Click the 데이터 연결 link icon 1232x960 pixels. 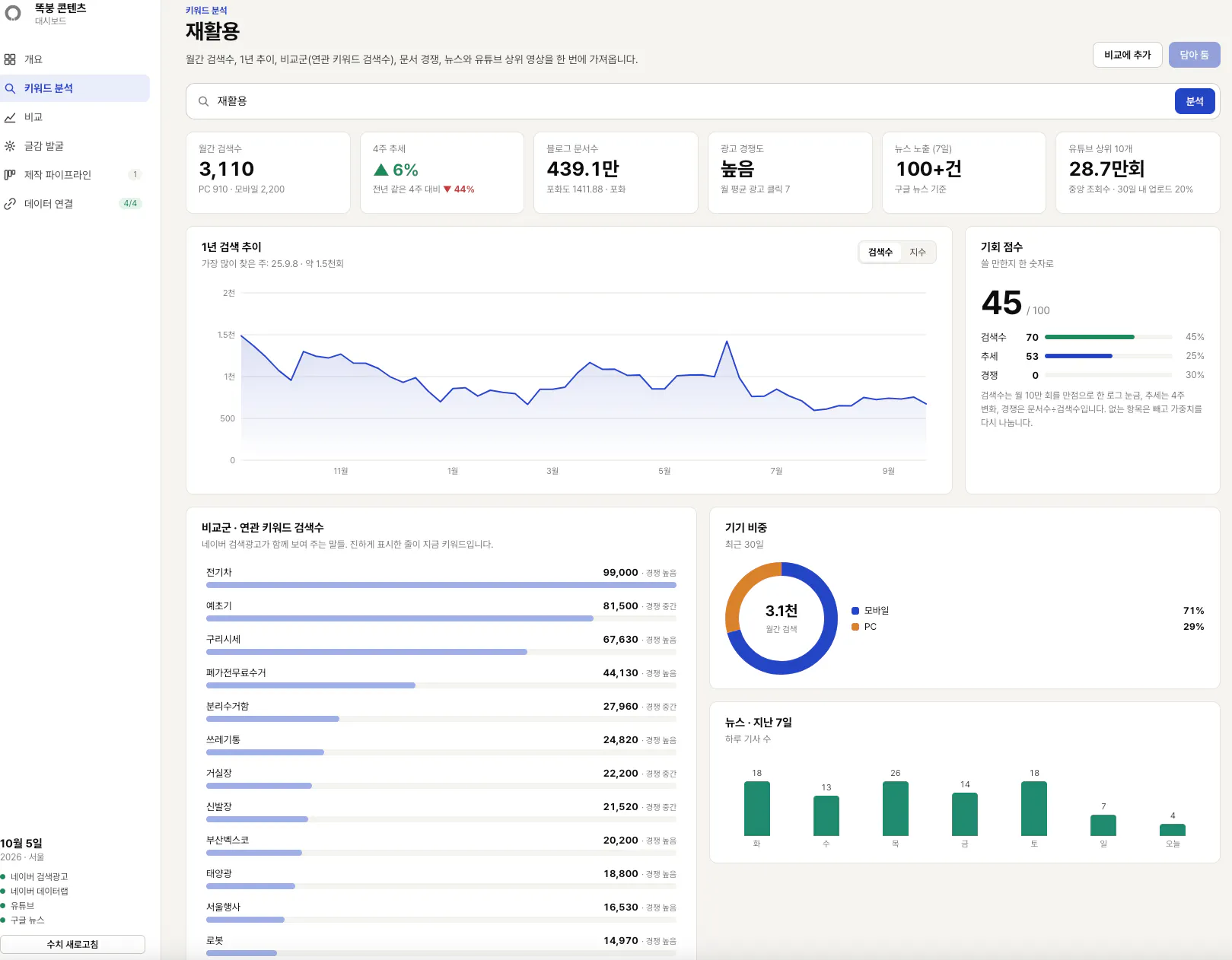pos(10,204)
